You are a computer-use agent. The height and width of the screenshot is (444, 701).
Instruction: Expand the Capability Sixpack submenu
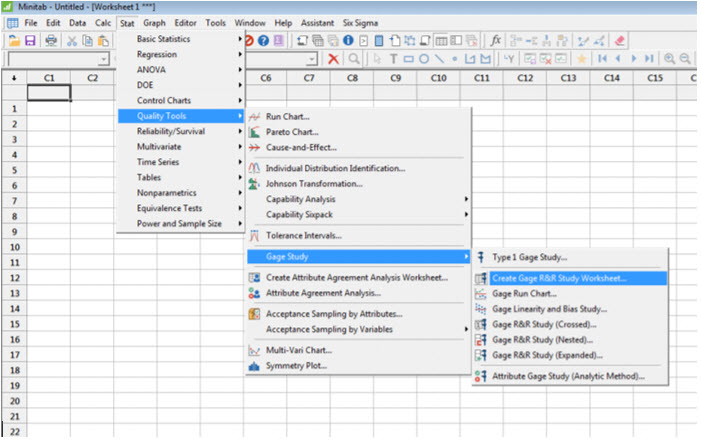point(359,215)
